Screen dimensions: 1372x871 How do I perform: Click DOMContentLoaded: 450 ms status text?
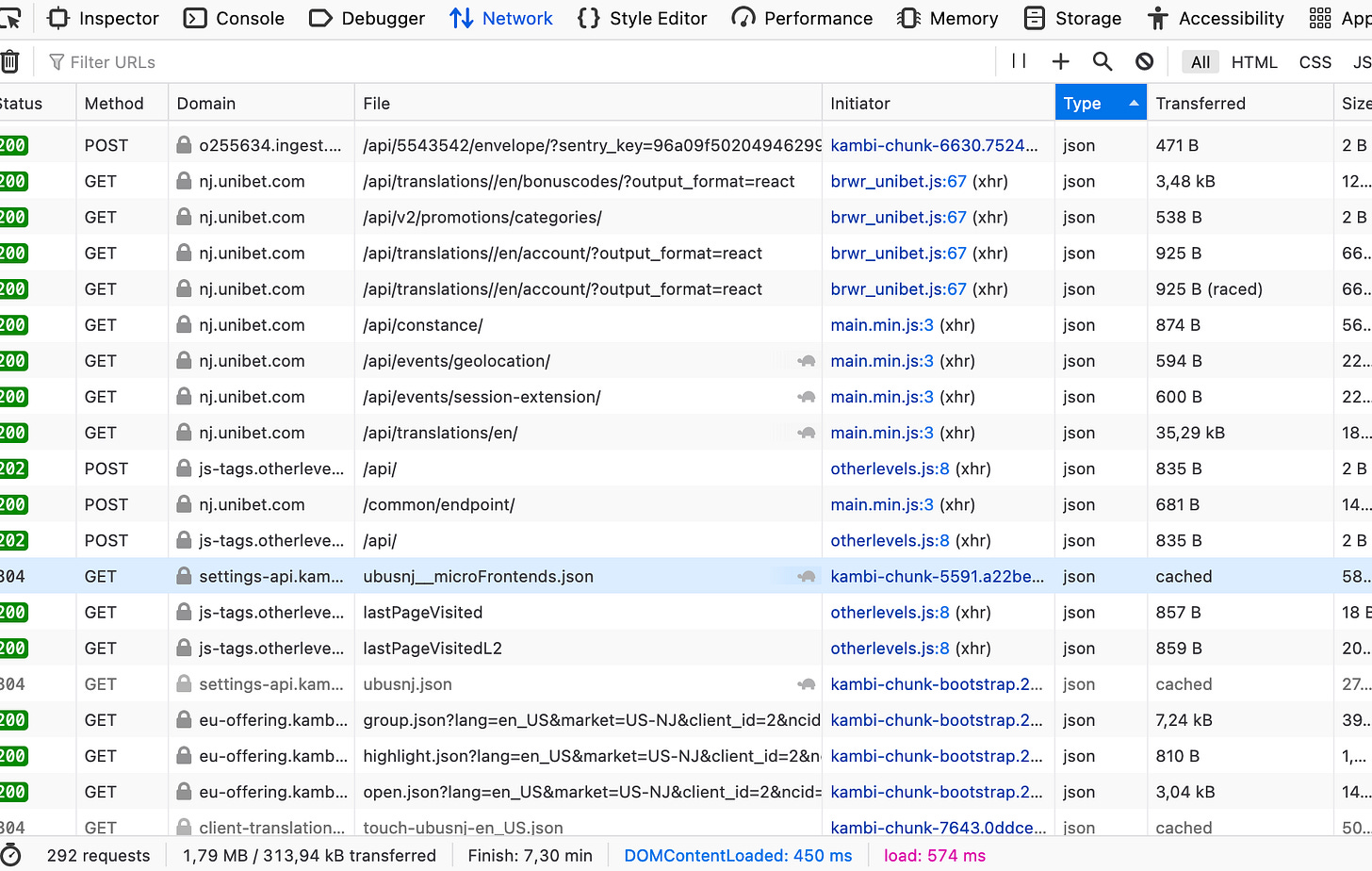tap(738, 856)
